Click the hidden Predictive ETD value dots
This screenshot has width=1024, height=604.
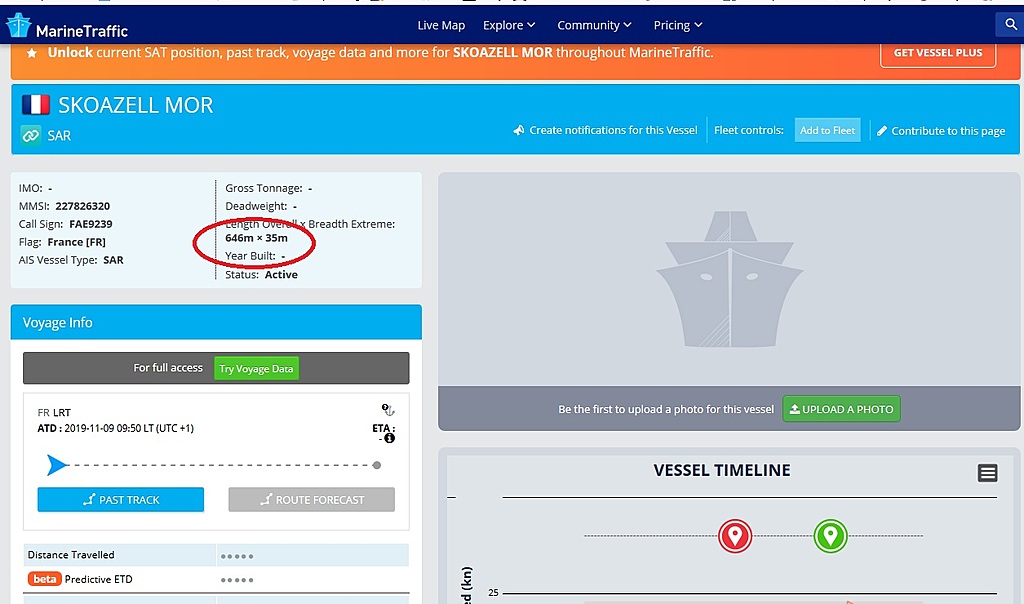(x=236, y=580)
